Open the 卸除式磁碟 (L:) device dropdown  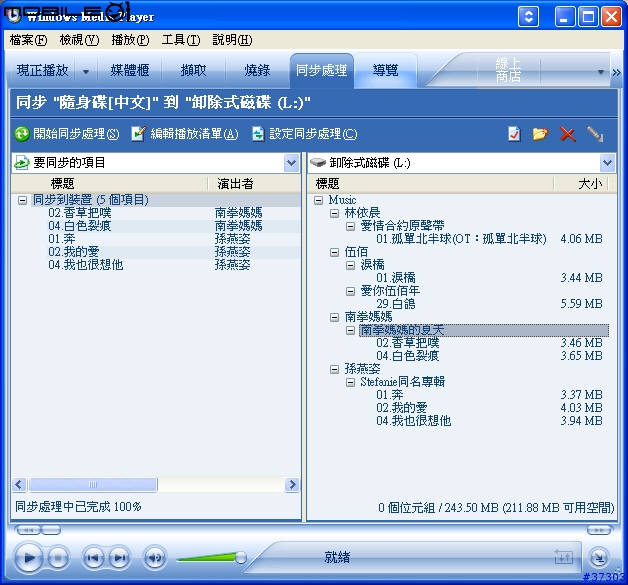click(607, 163)
